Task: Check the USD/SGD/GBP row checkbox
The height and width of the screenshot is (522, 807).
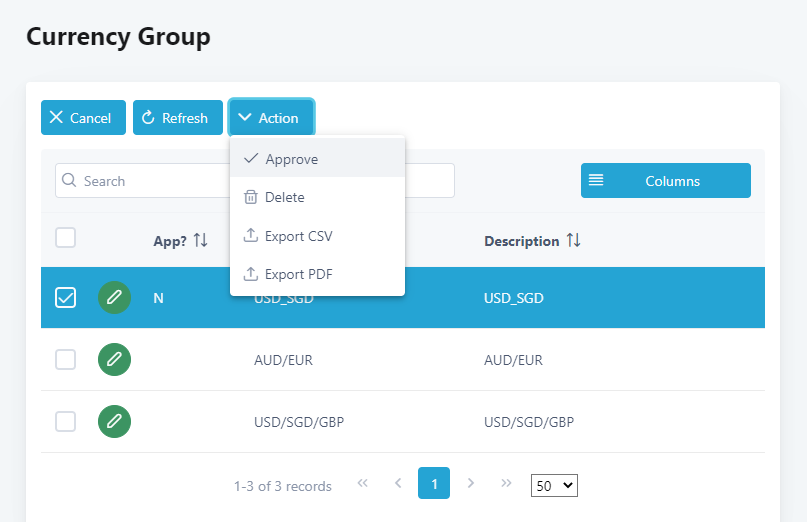Action: point(65,422)
